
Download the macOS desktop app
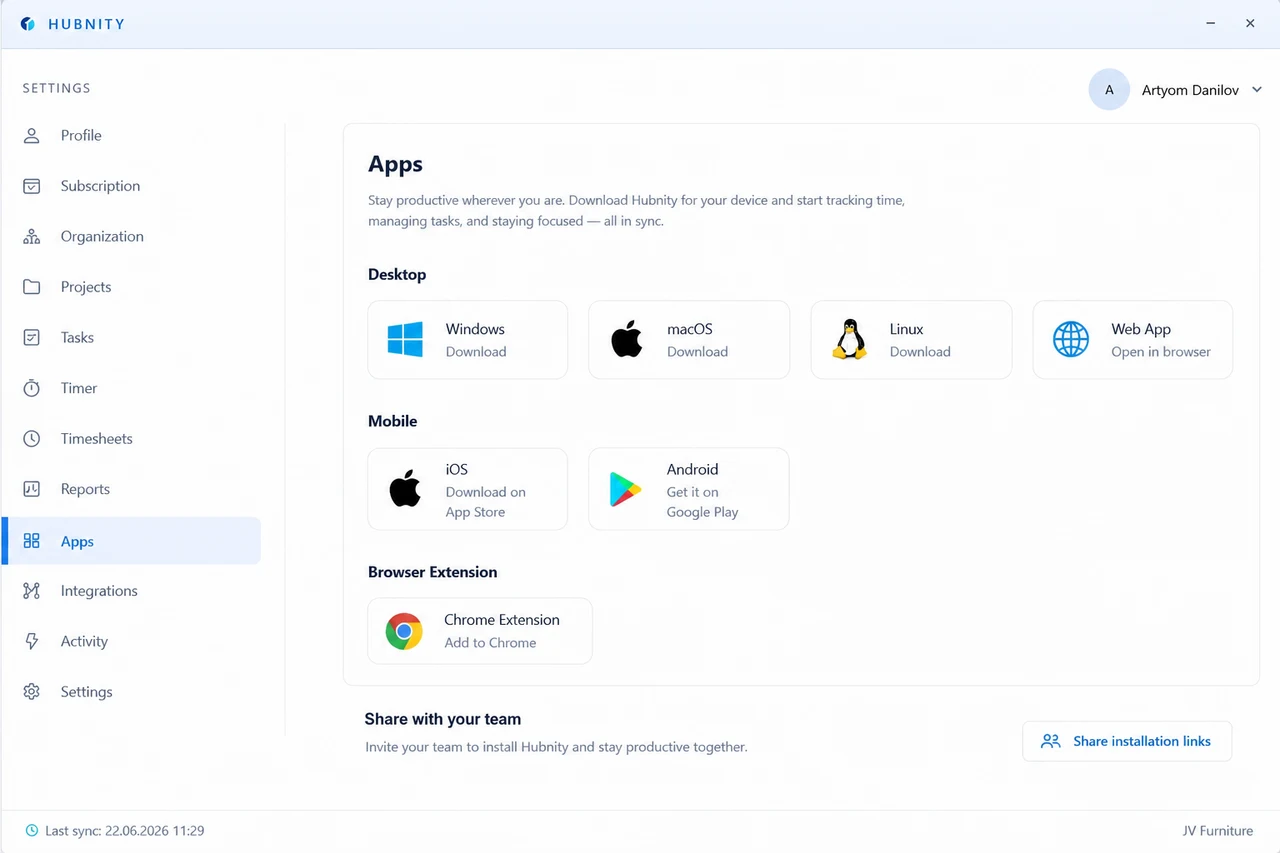tap(689, 340)
